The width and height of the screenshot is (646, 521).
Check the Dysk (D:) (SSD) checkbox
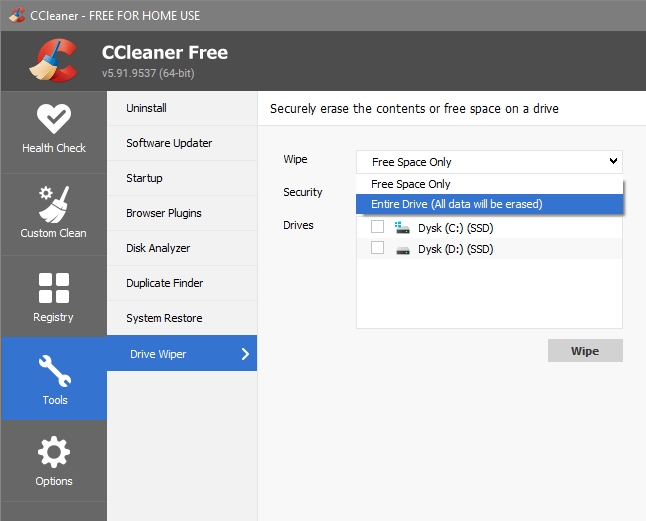point(377,248)
